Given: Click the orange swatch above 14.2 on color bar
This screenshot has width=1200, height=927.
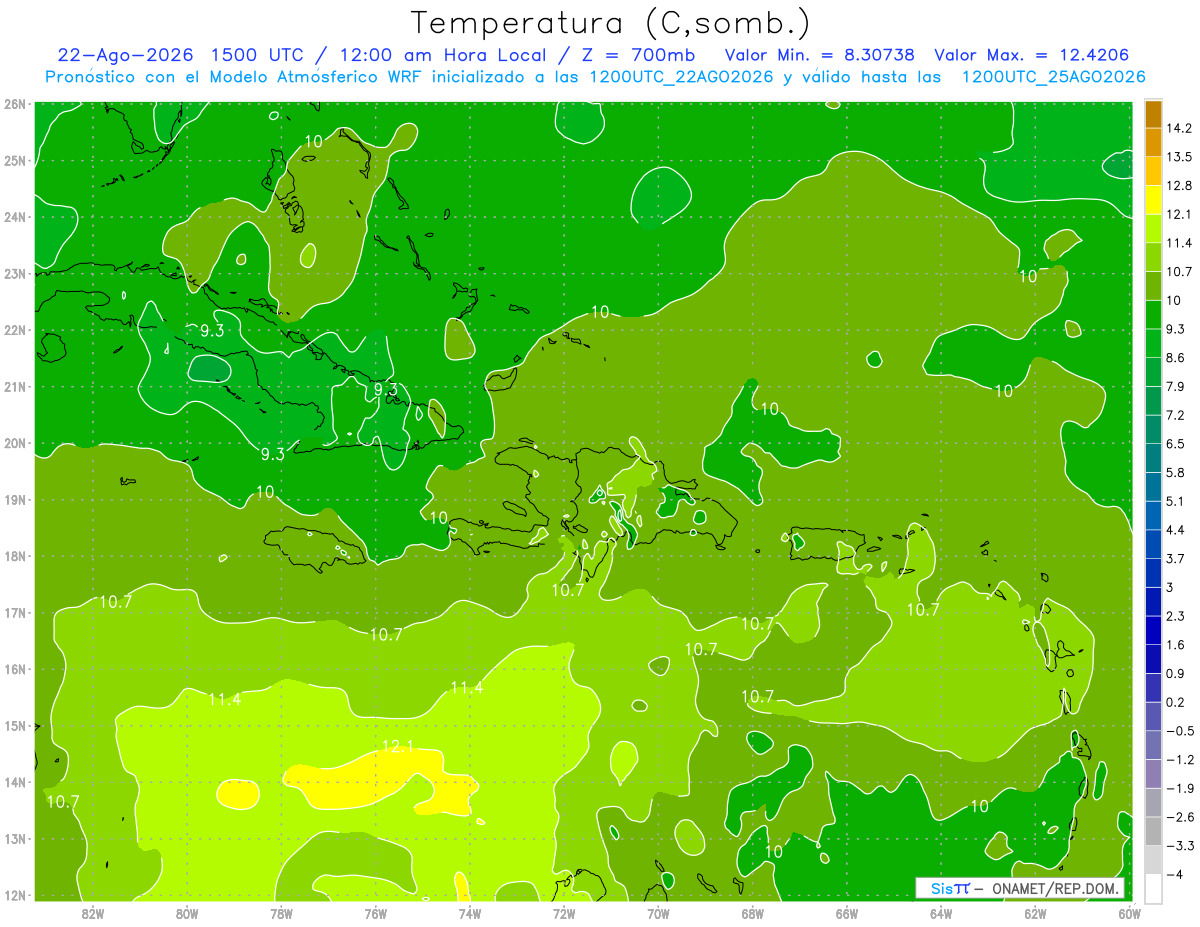Looking at the screenshot, I should pos(1153,114).
